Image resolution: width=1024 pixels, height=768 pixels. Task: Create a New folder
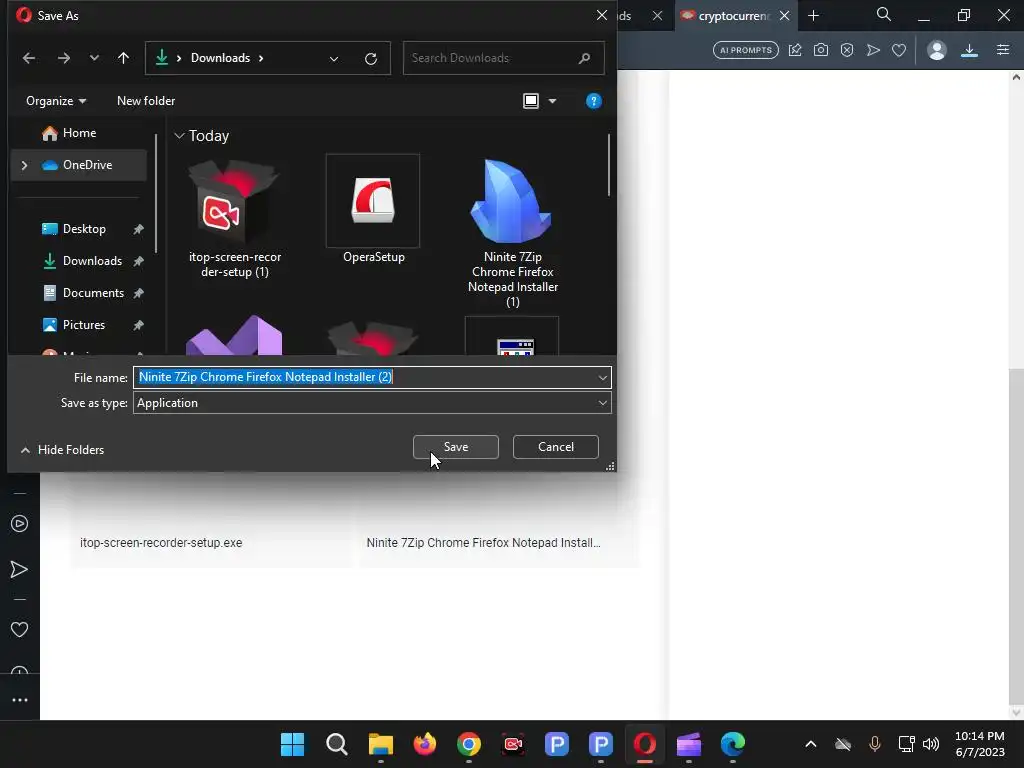tap(146, 101)
